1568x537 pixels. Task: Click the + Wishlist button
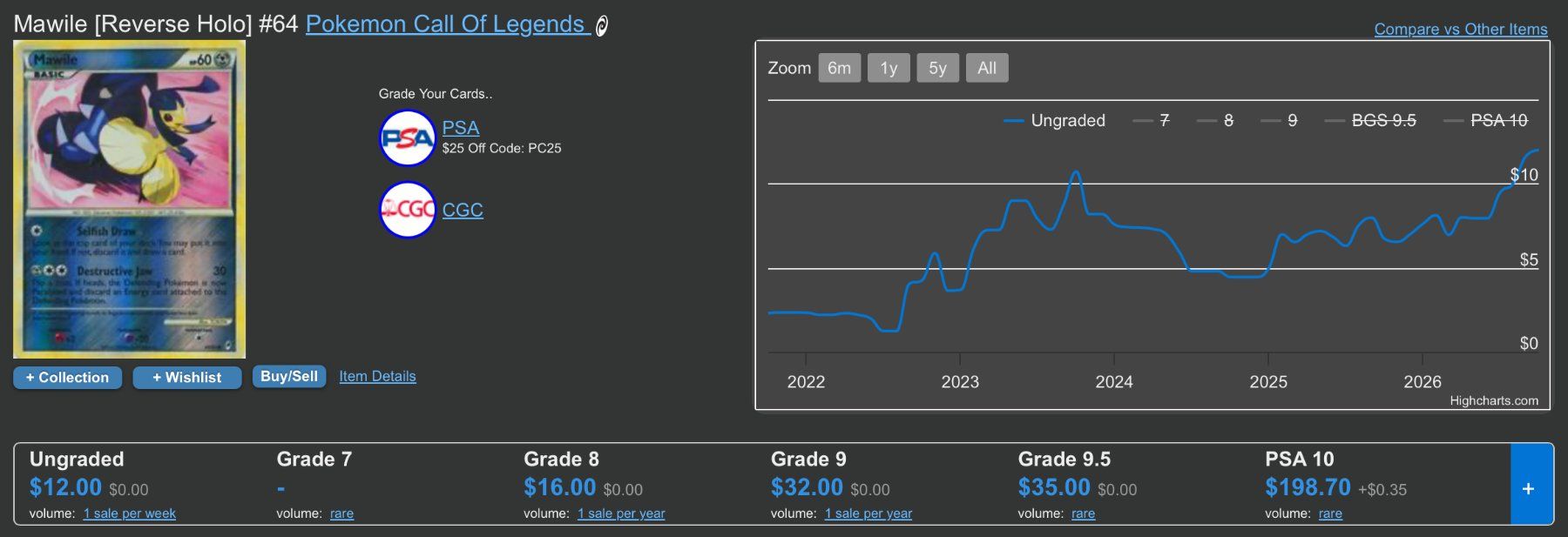point(187,378)
